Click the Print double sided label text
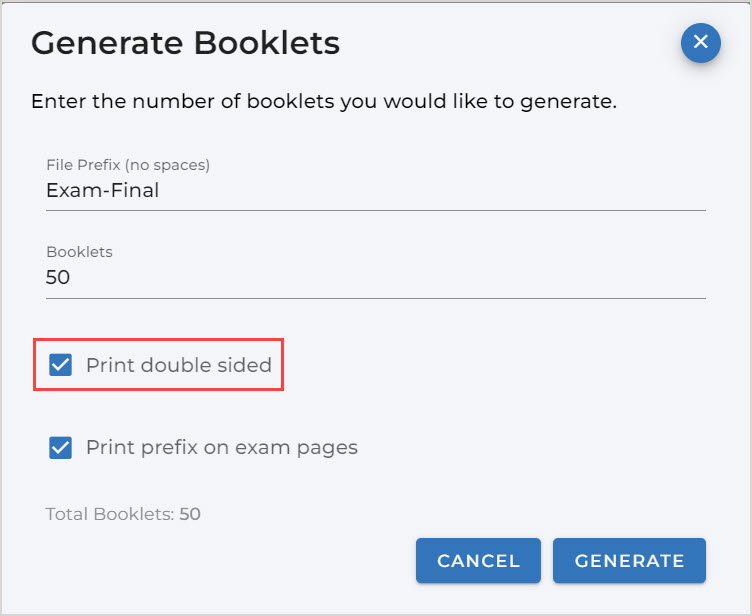The height and width of the screenshot is (616, 752). pyautogui.click(x=178, y=365)
